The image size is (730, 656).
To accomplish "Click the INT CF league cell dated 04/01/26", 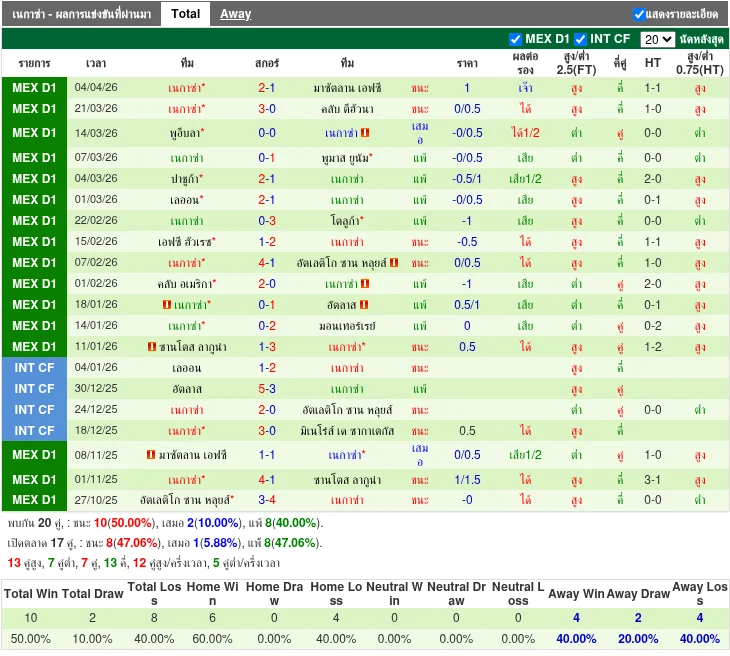I will point(34,368).
